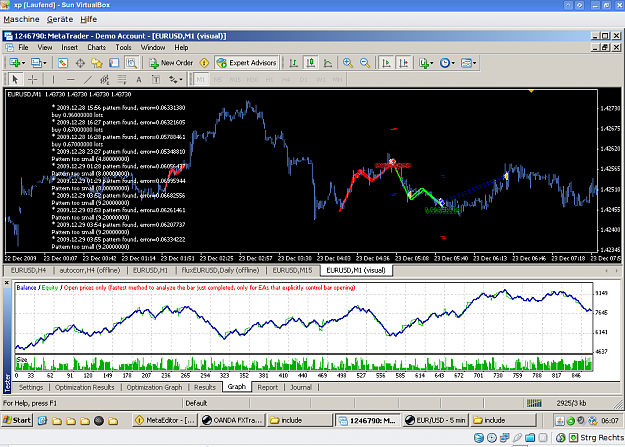Launch MetaEditor via yellow diamond icon

(x=204, y=63)
